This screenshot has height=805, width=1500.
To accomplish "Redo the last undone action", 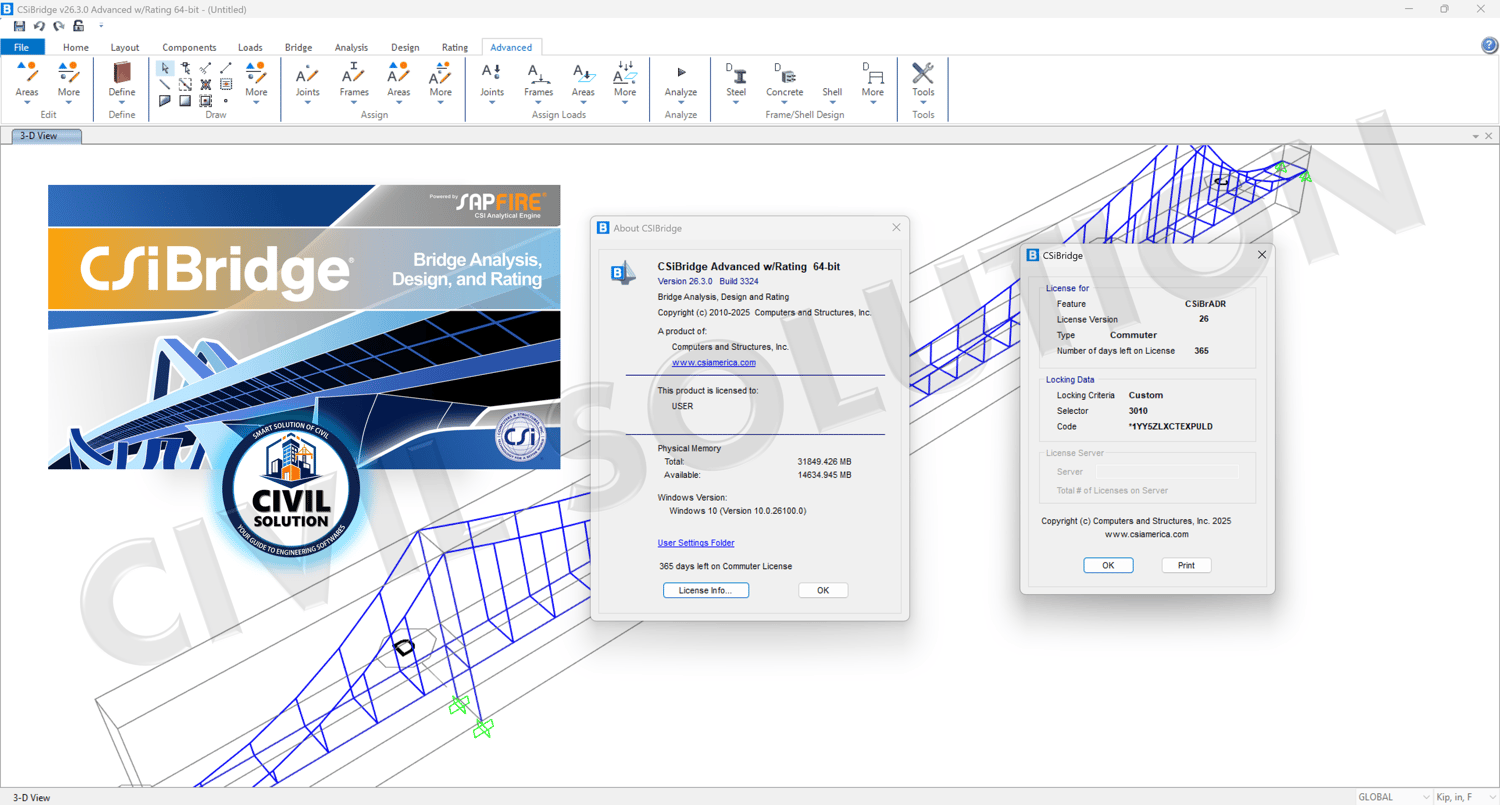I will [59, 26].
